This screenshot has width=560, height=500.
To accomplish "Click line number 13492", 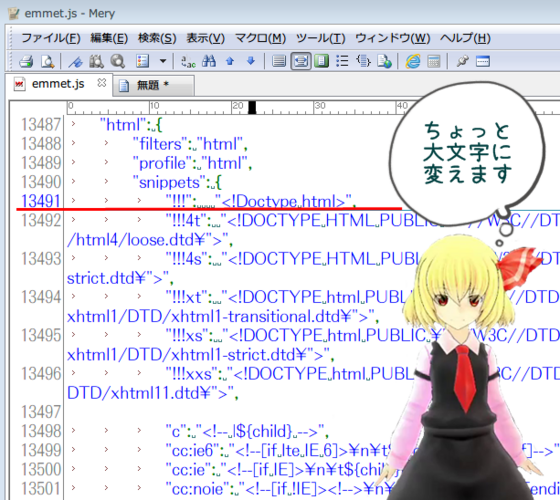I will (41, 221).
